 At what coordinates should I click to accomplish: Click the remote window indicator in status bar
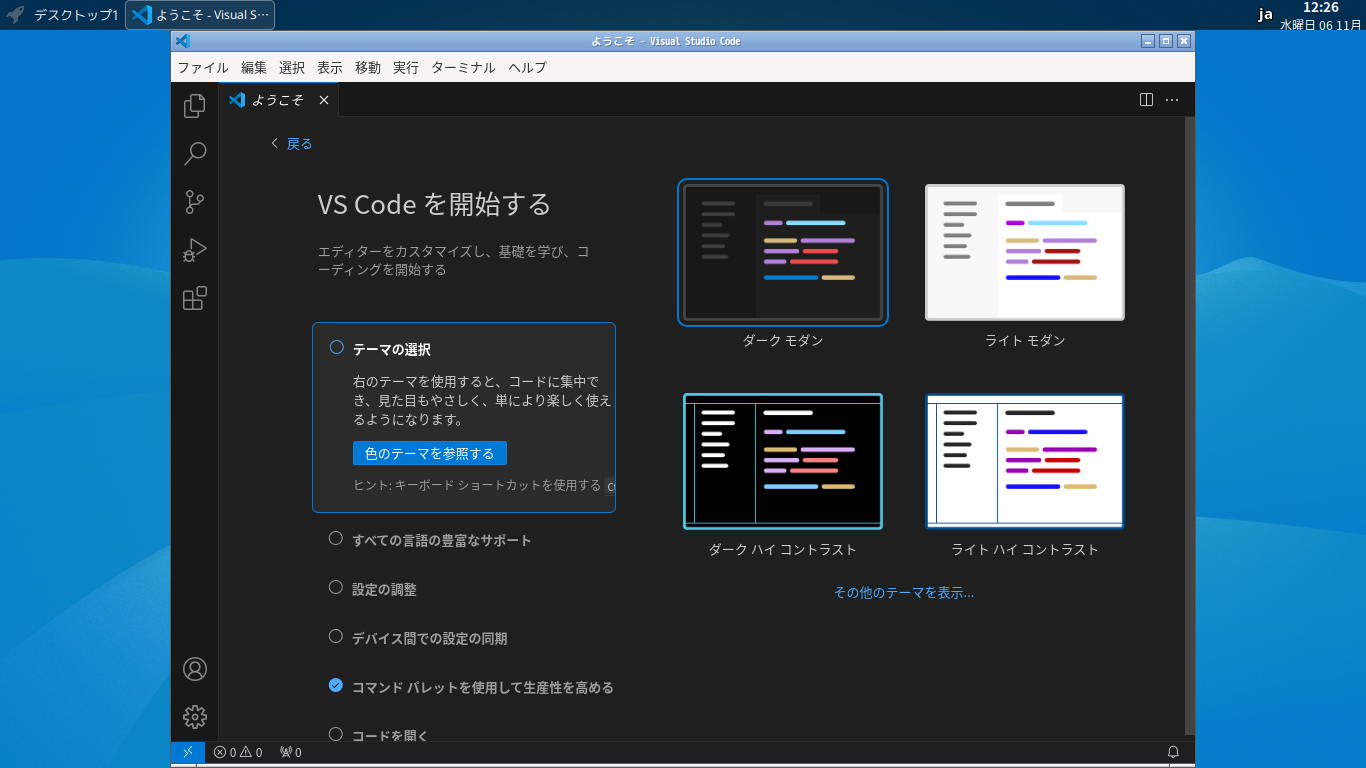pos(188,752)
